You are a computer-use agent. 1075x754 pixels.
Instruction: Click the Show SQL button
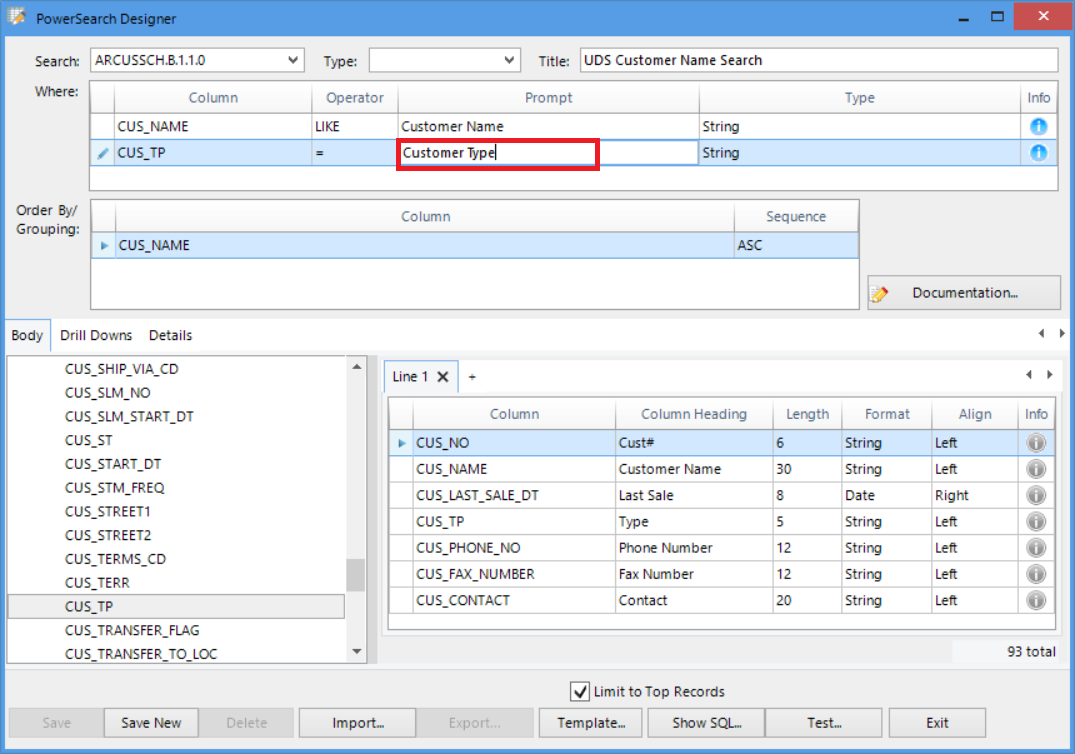(706, 723)
